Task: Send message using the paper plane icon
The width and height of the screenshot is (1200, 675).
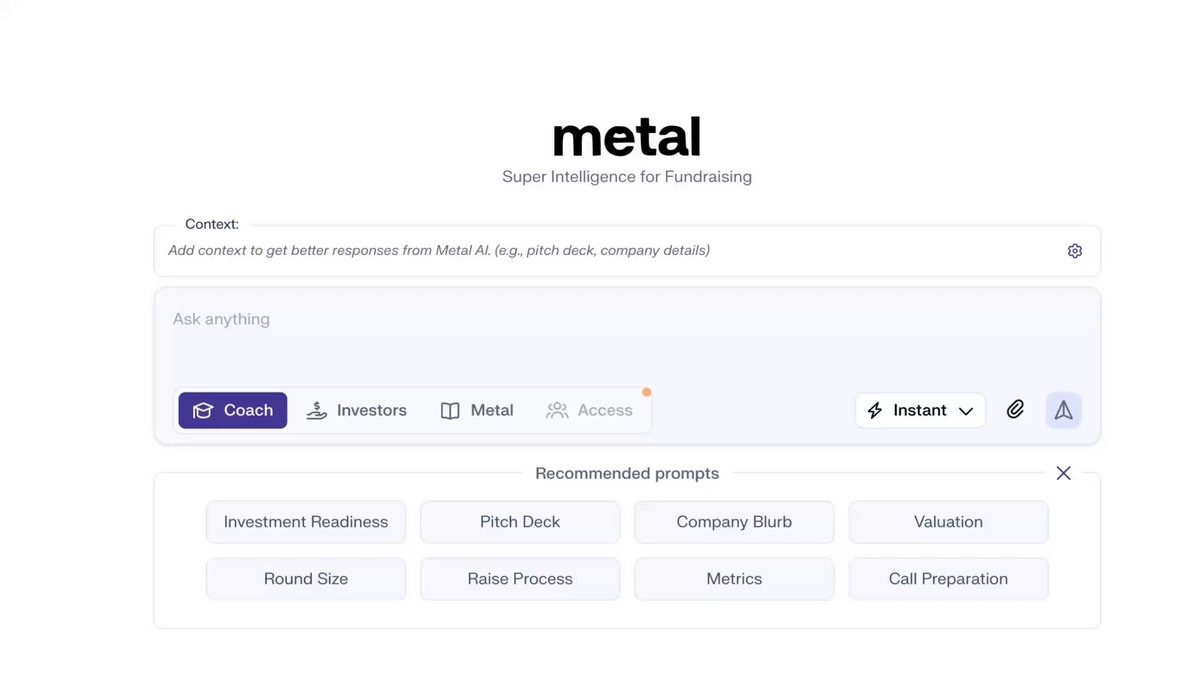Action: pyautogui.click(x=1064, y=410)
